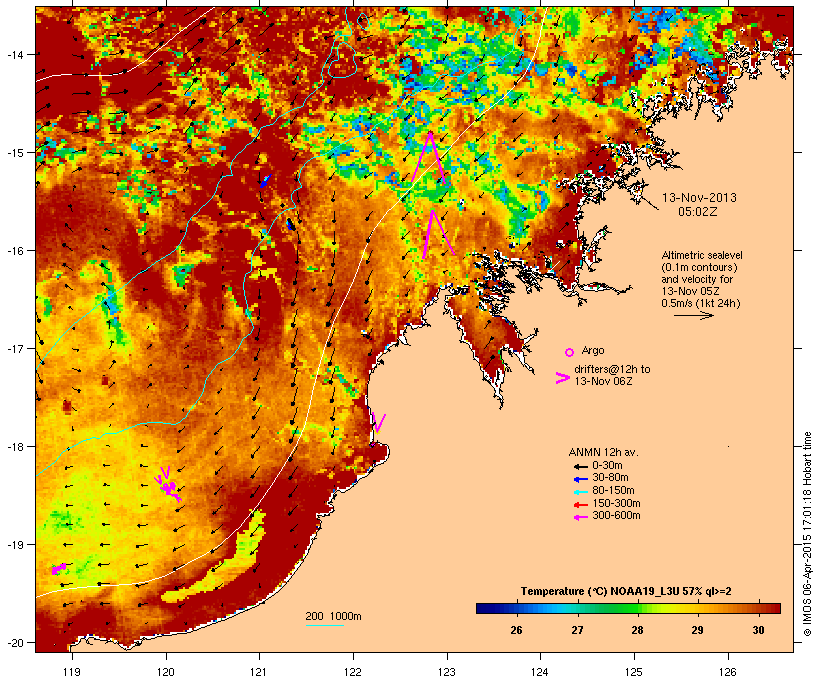The width and height of the screenshot is (820, 680).
Task: Click the '300-600m' depth label
Action: tap(616, 516)
